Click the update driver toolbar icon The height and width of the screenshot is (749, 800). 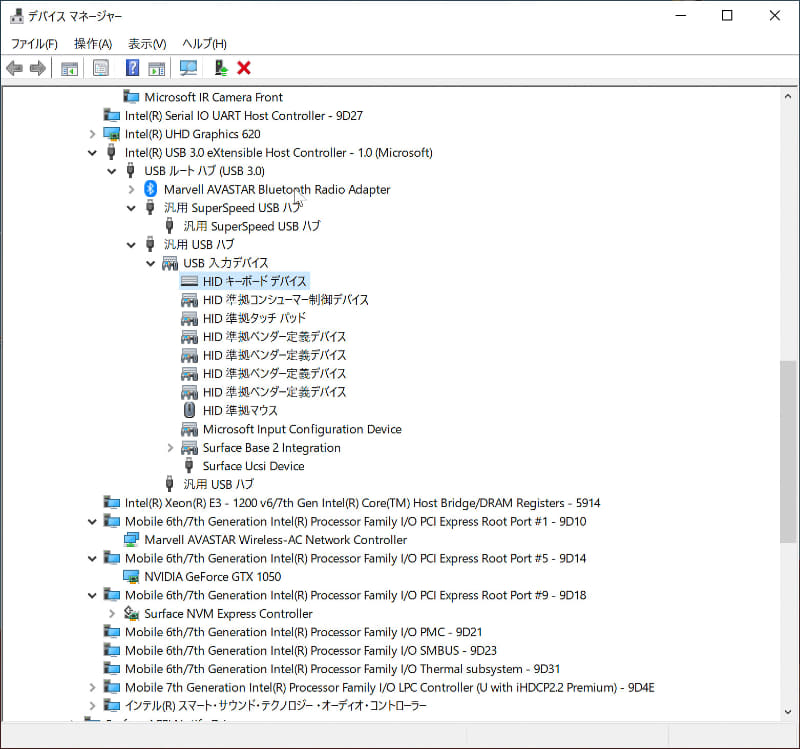220,68
